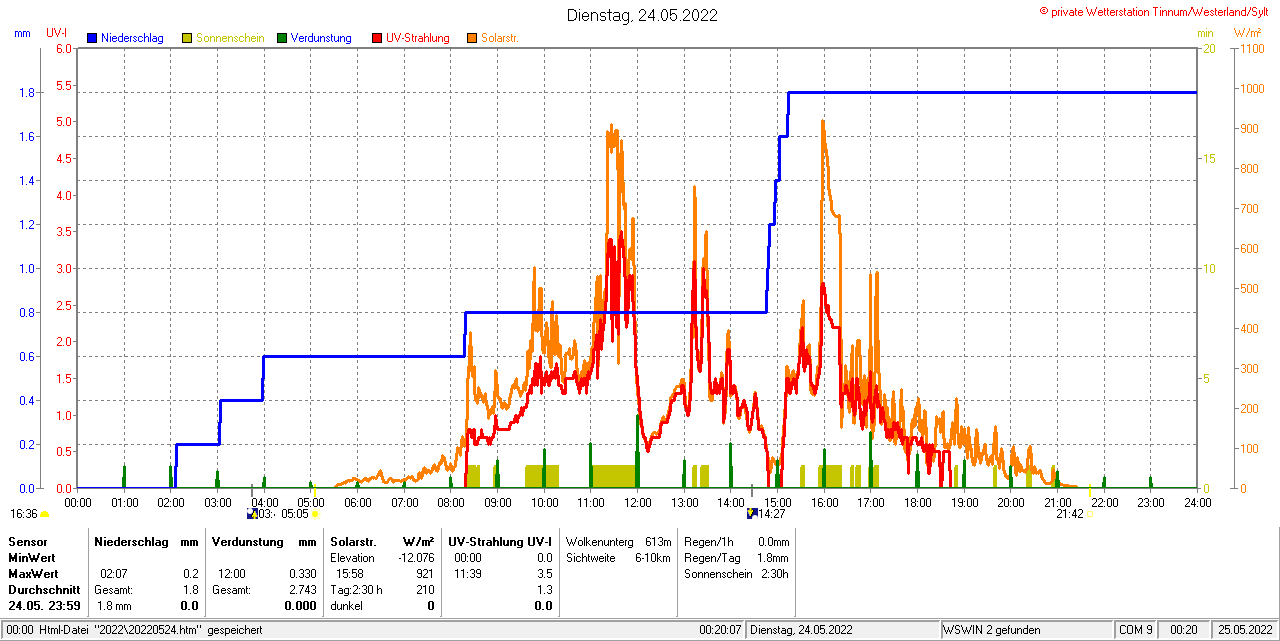Click the 12:00 label on the time axis
Screen dimensions: 1280x641
pos(637,502)
